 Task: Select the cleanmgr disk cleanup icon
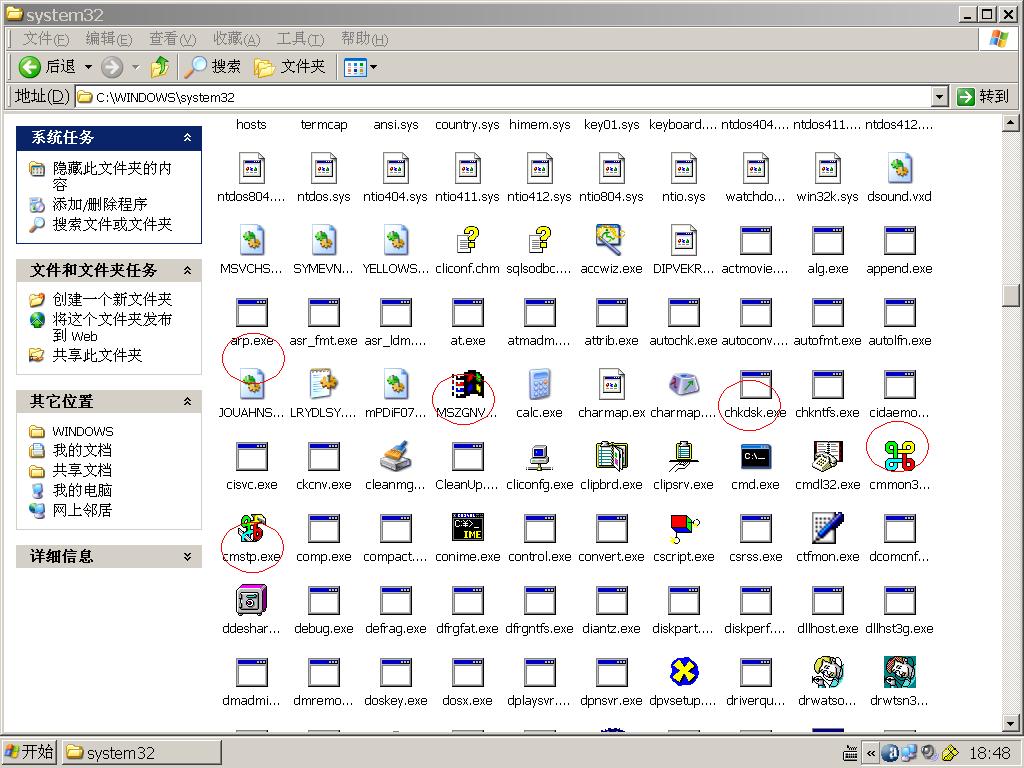[x=396, y=456]
